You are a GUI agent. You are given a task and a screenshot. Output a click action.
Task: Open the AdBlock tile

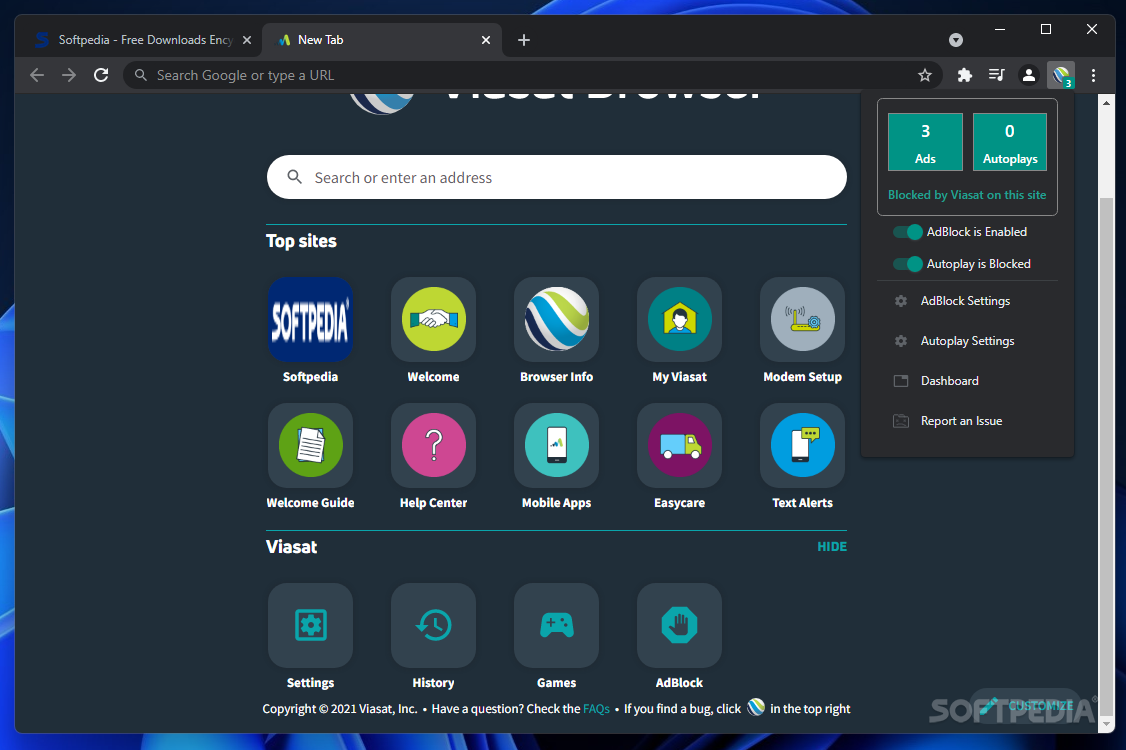pos(679,625)
